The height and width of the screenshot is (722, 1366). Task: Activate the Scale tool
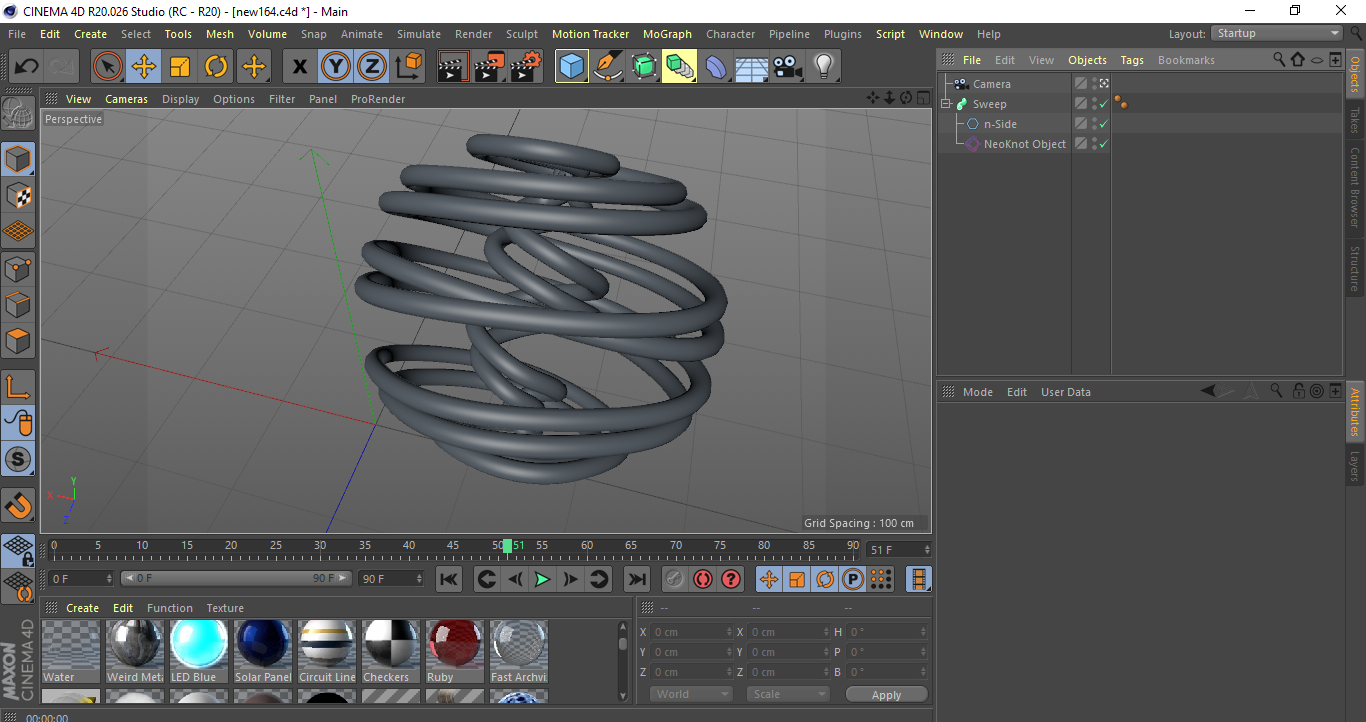[x=180, y=67]
